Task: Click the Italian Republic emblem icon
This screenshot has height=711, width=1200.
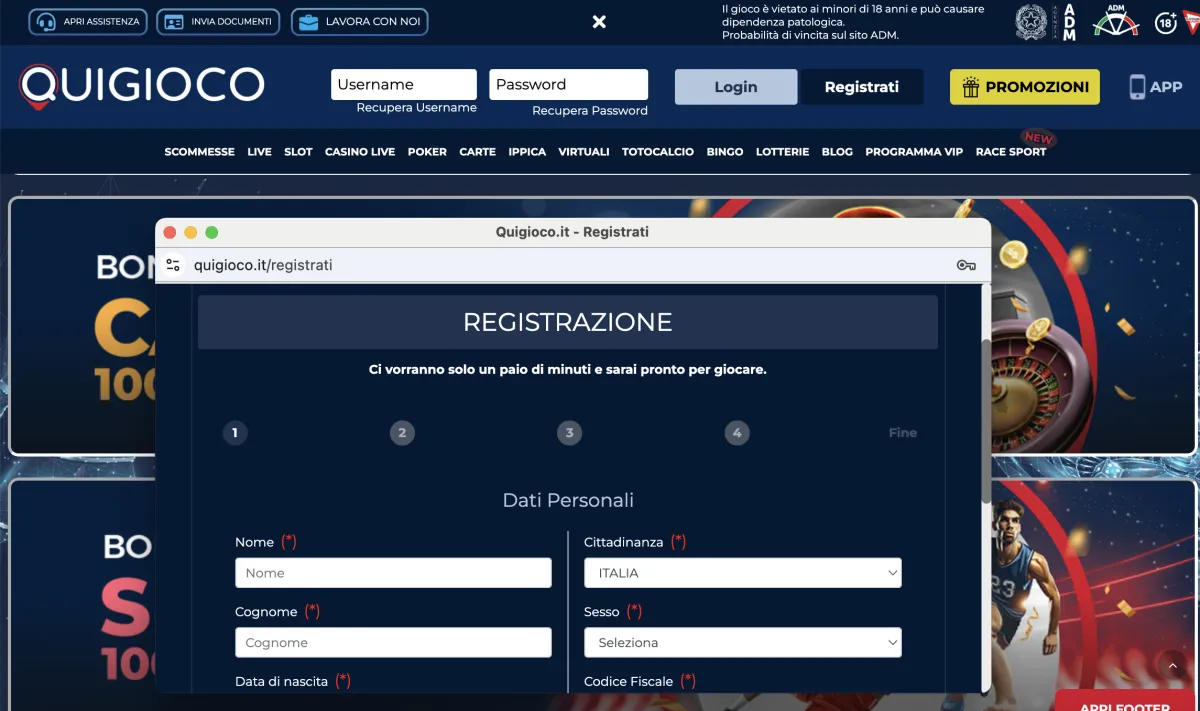Action: pos(1031,22)
